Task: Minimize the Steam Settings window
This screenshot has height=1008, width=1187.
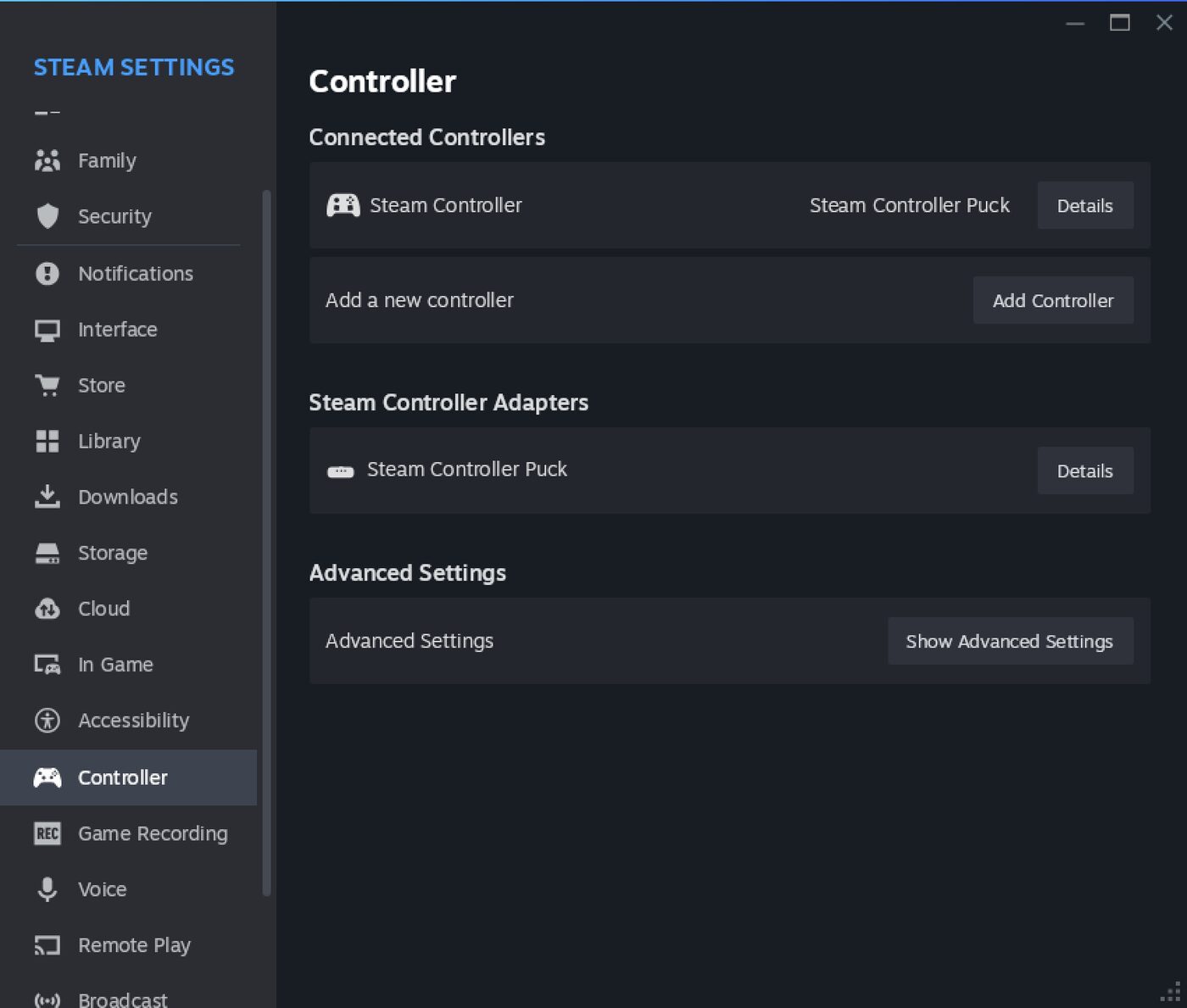Action: (1075, 23)
